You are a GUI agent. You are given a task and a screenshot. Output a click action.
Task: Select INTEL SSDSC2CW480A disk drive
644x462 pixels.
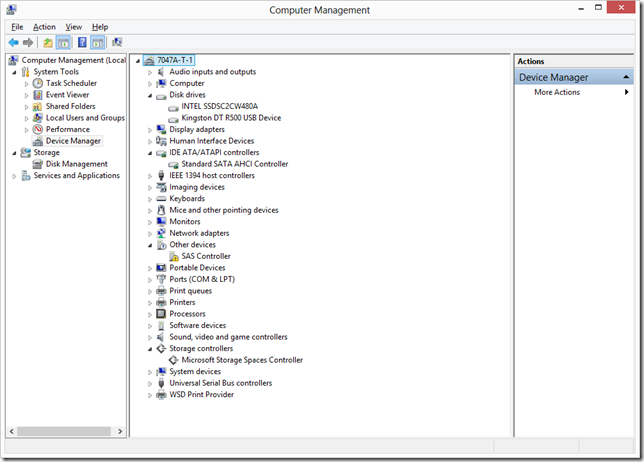tap(220, 106)
